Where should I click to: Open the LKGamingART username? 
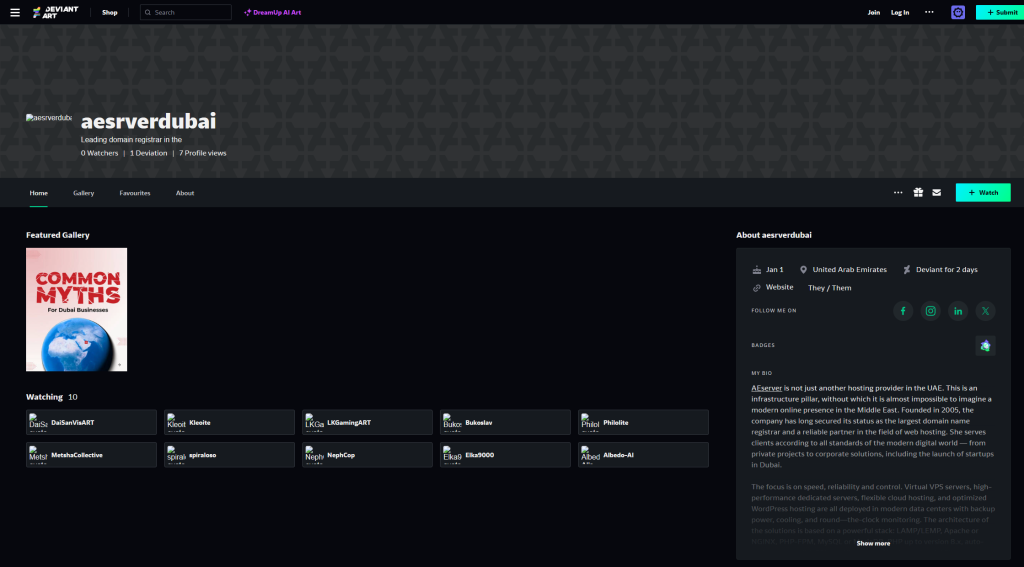coord(349,423)
